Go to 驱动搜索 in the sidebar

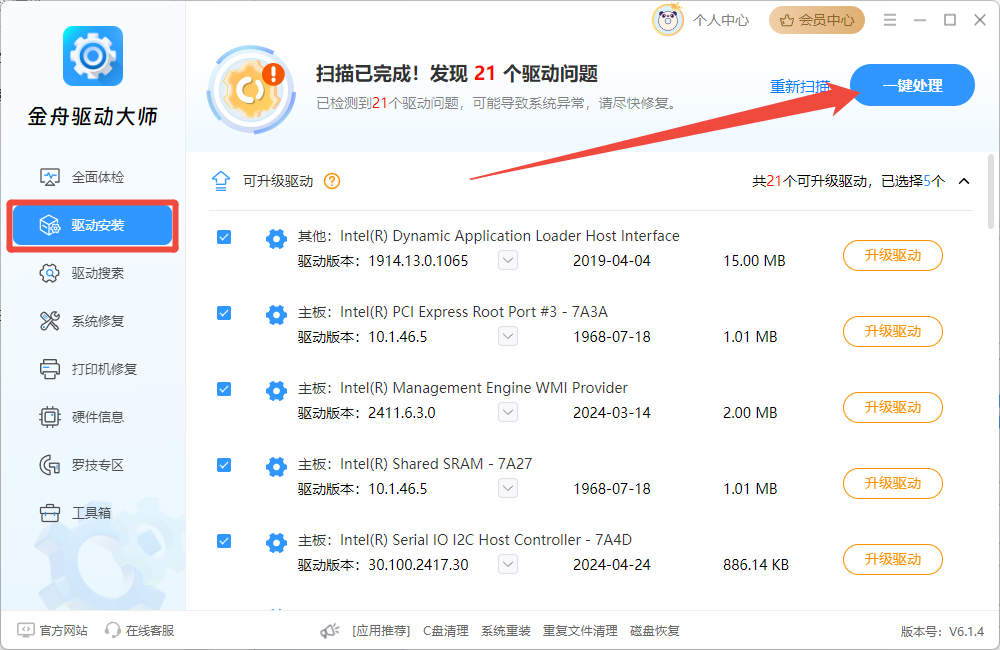click(x=92, y=273)
